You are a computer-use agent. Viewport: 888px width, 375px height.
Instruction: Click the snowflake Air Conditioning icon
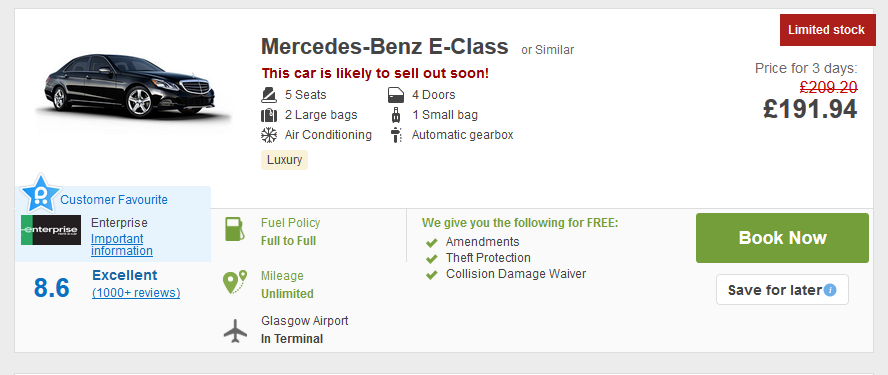[x=268, y=135]
